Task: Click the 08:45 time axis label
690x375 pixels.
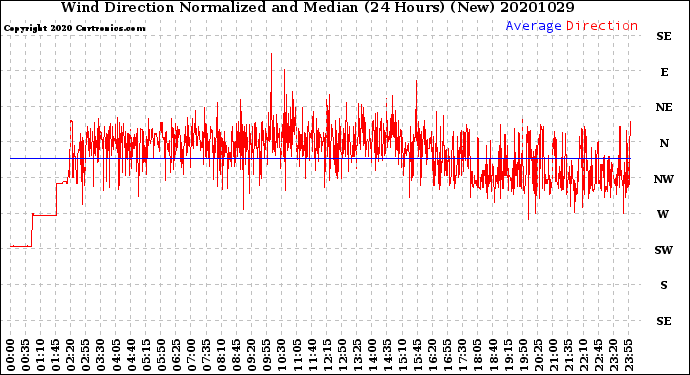Action: (x=237, y=355)
